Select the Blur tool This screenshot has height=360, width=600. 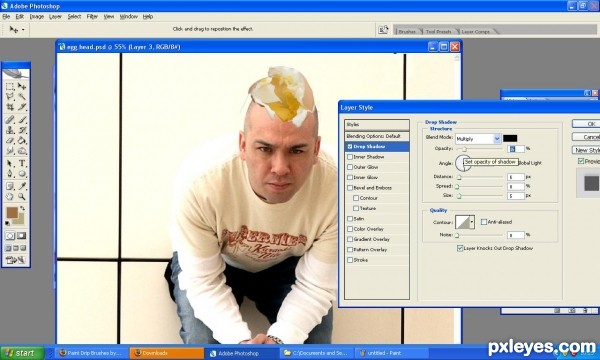10,151
